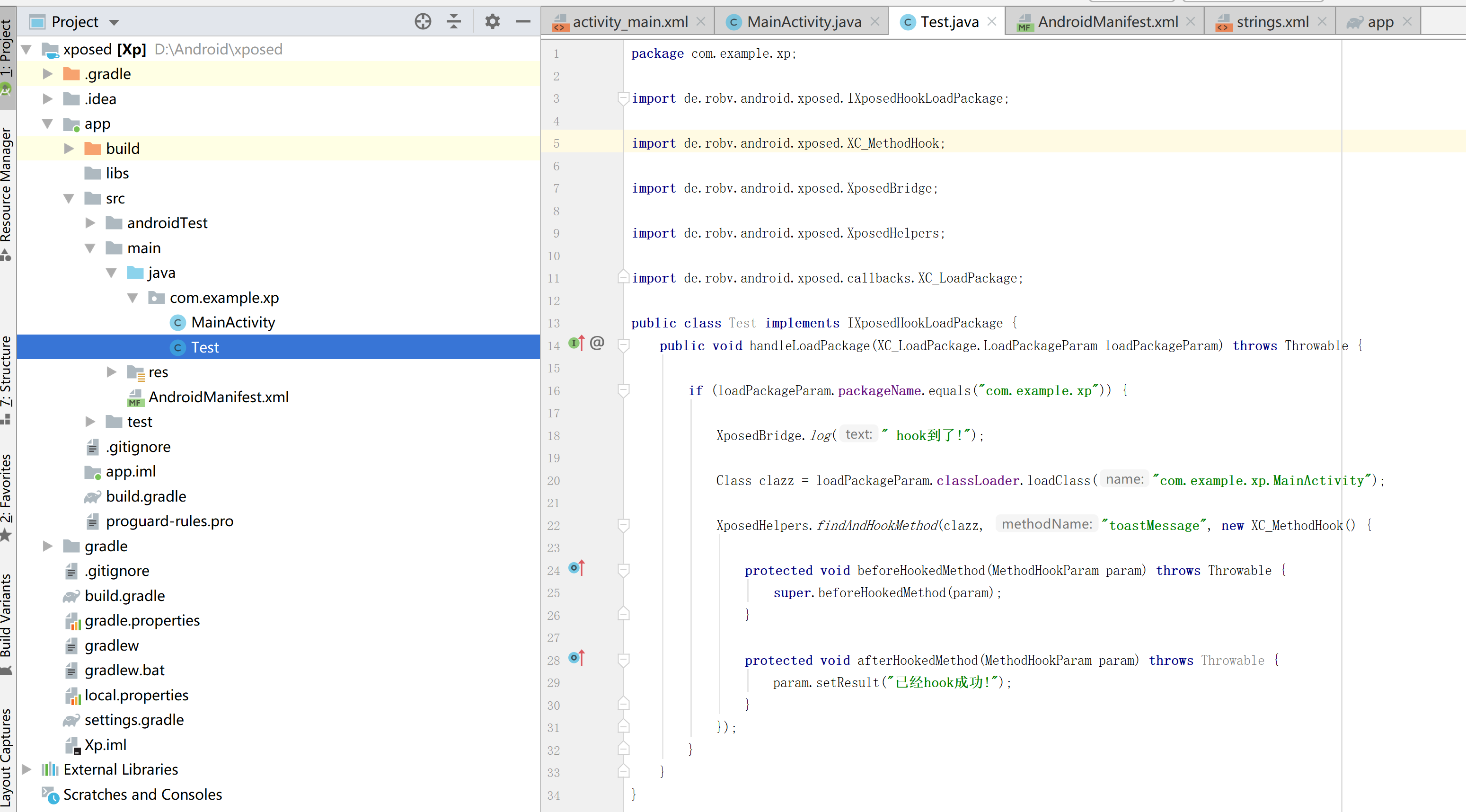Collapse the src folder

click(69, 199)
